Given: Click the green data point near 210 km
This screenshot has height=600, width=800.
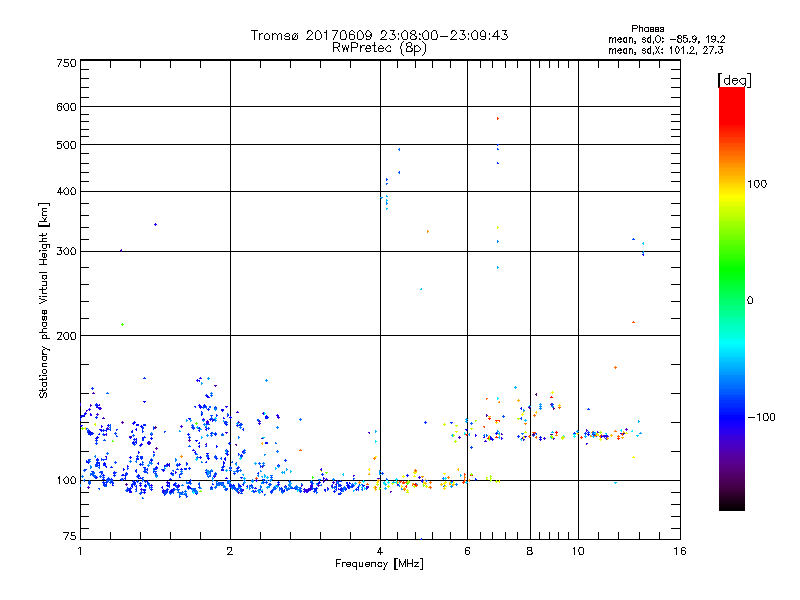Looking at the screenshot, I should 122,324.
